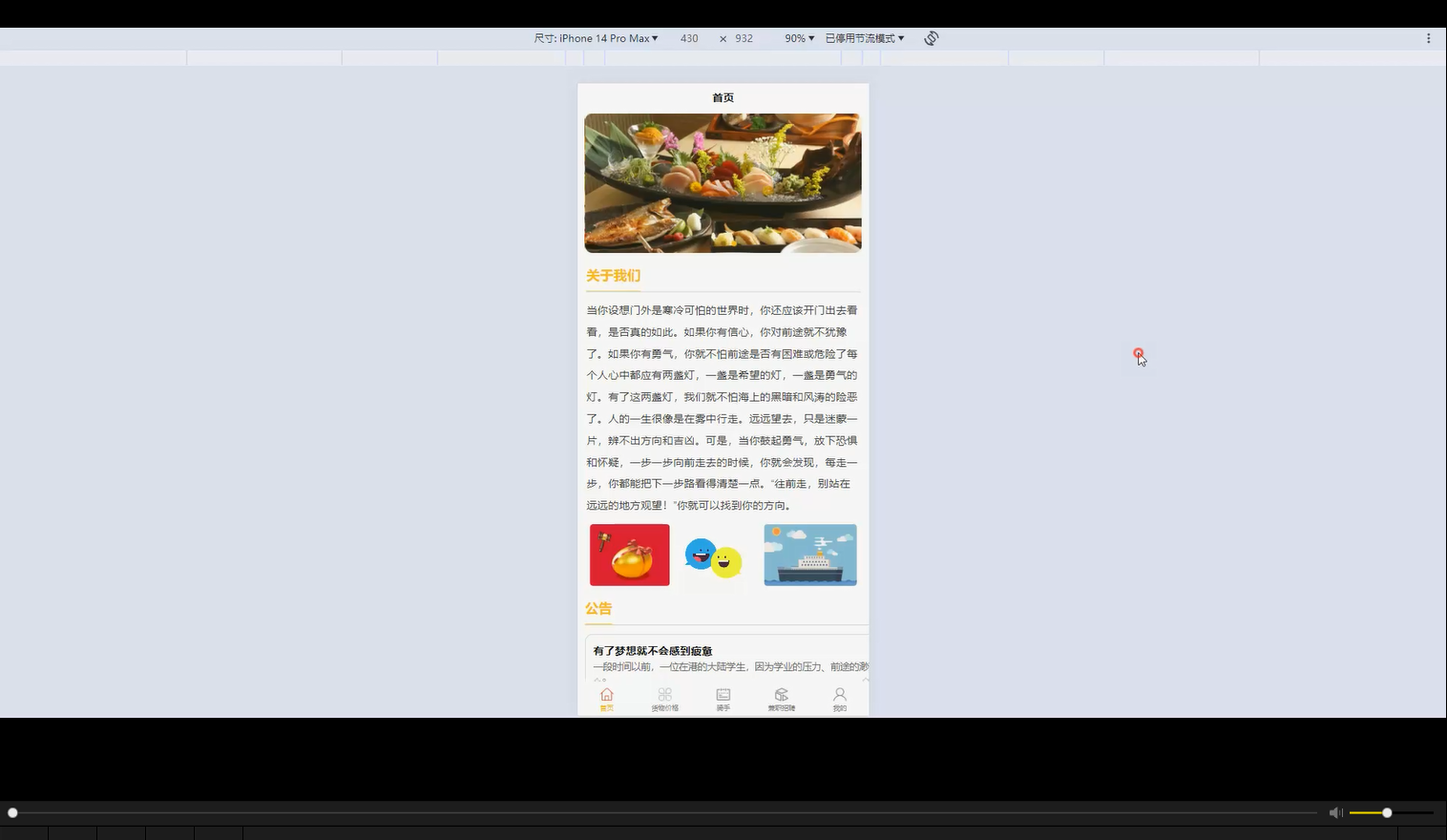The width and height of the screenshot is (1447, 840).
Task: Select the 430 viewport width field
Action: point(689,38)
